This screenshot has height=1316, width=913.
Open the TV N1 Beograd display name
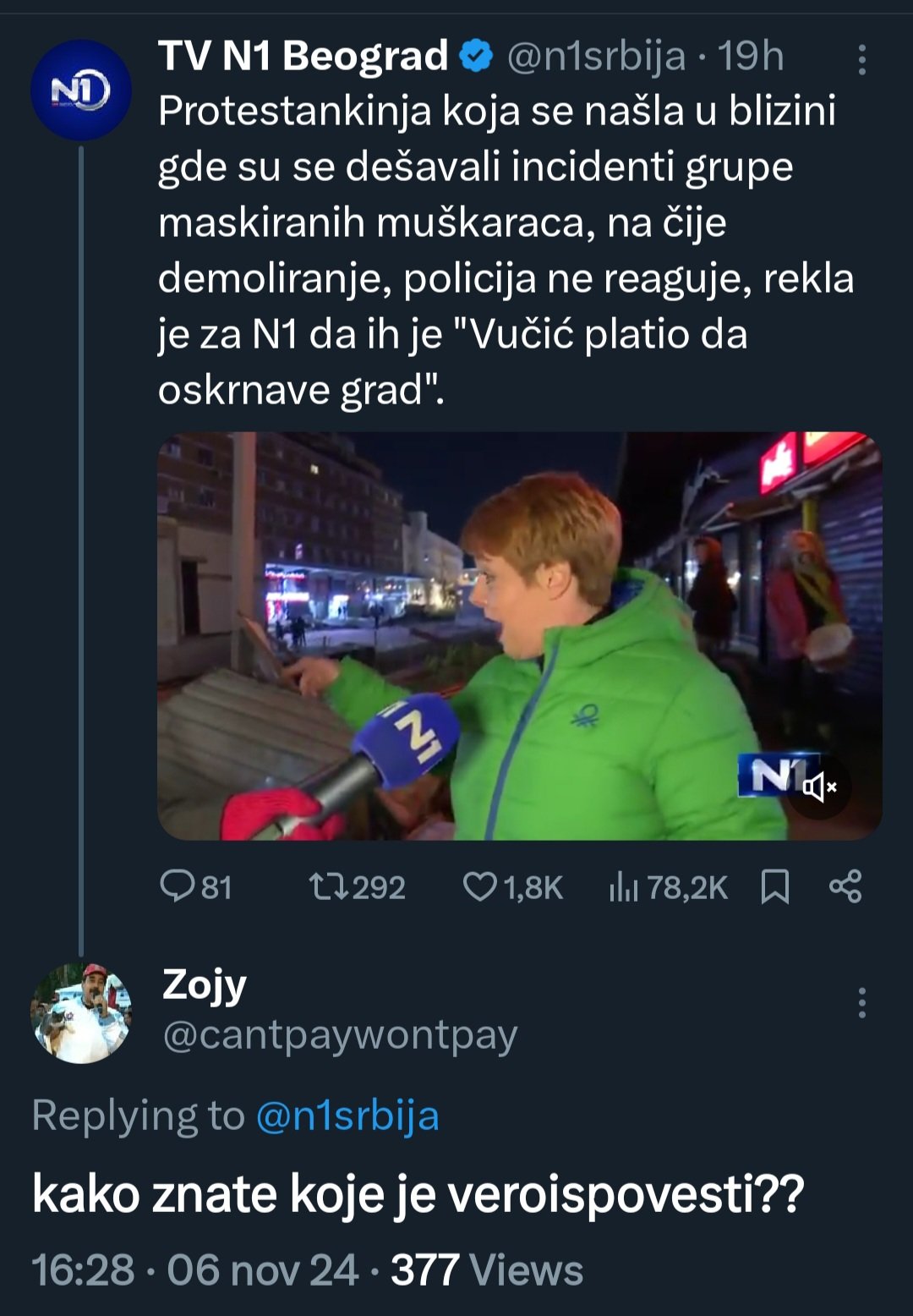pos(303,57)
